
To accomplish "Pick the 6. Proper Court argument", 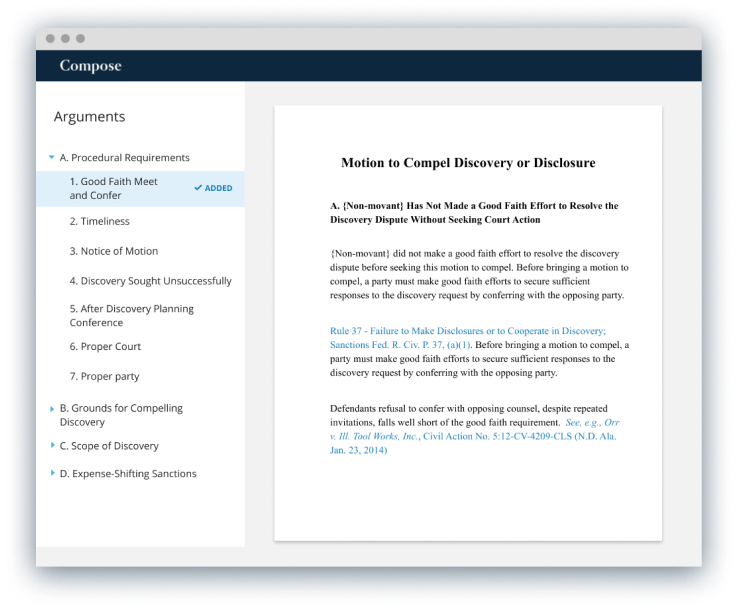I will click(x=105, y=346).
